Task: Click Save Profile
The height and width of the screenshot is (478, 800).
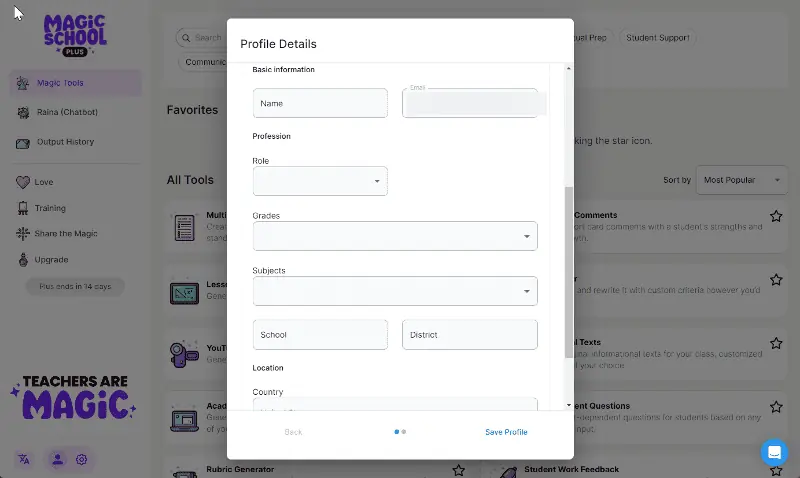Action: tap(506, 432)
